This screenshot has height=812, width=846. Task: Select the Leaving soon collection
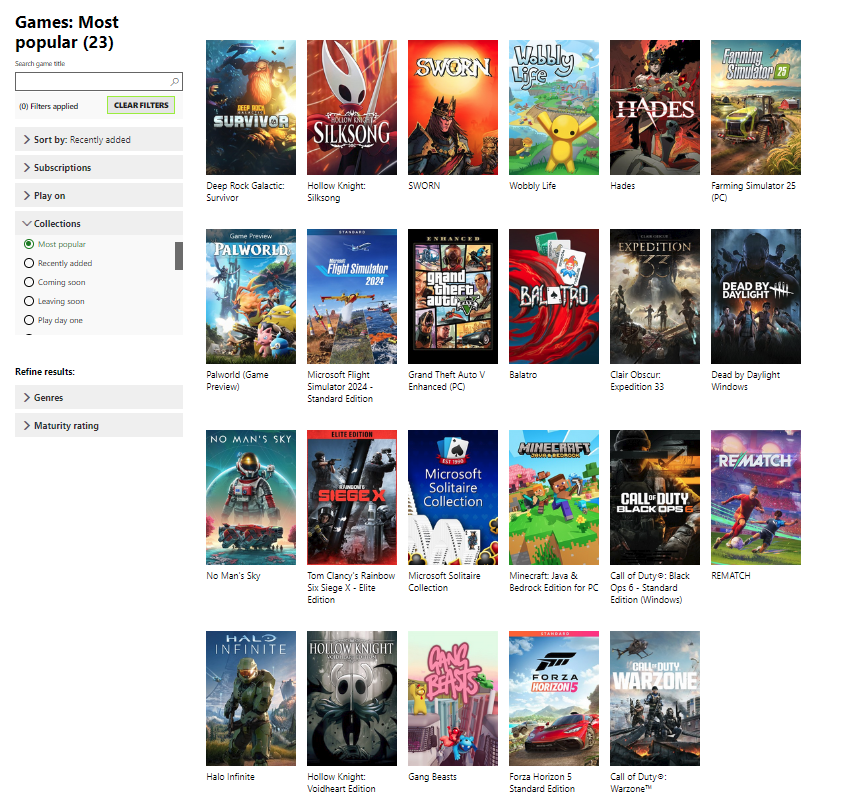point(29,301)
